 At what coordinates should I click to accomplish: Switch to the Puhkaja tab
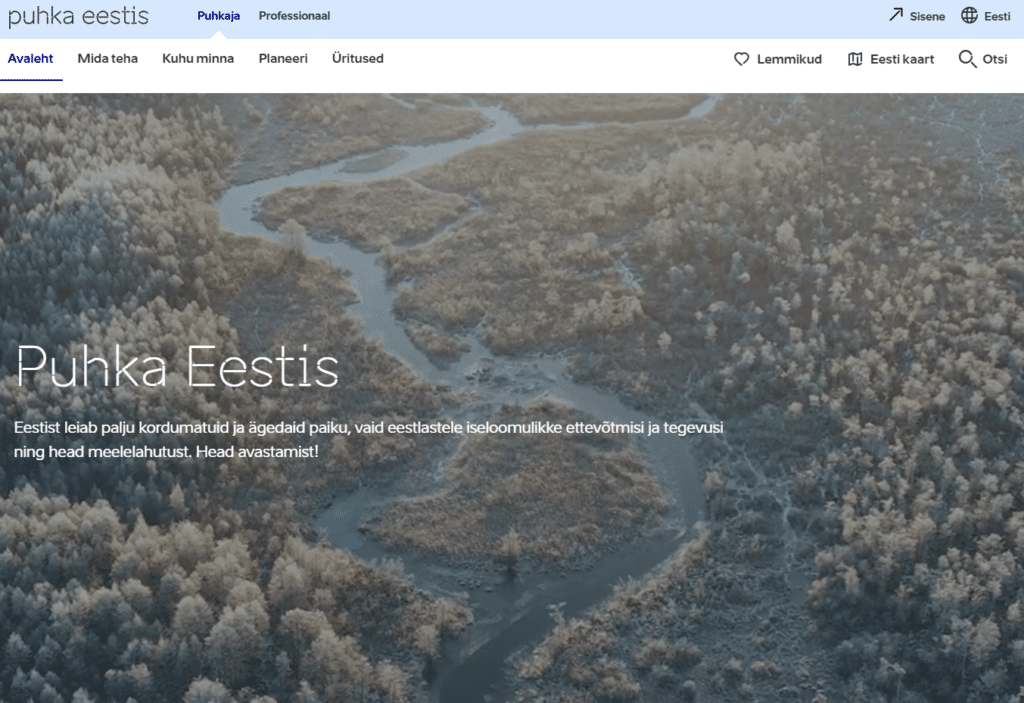[x=218, y=16]
